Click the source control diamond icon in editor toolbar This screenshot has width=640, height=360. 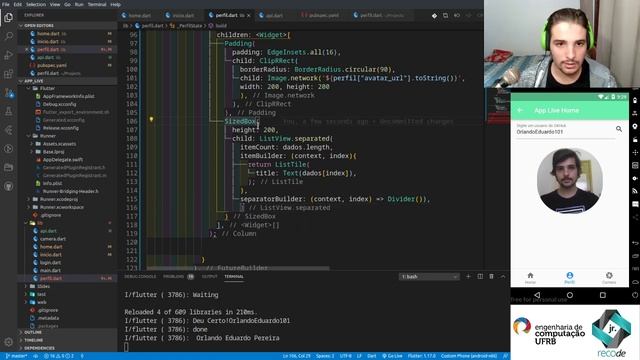[434, 16]
